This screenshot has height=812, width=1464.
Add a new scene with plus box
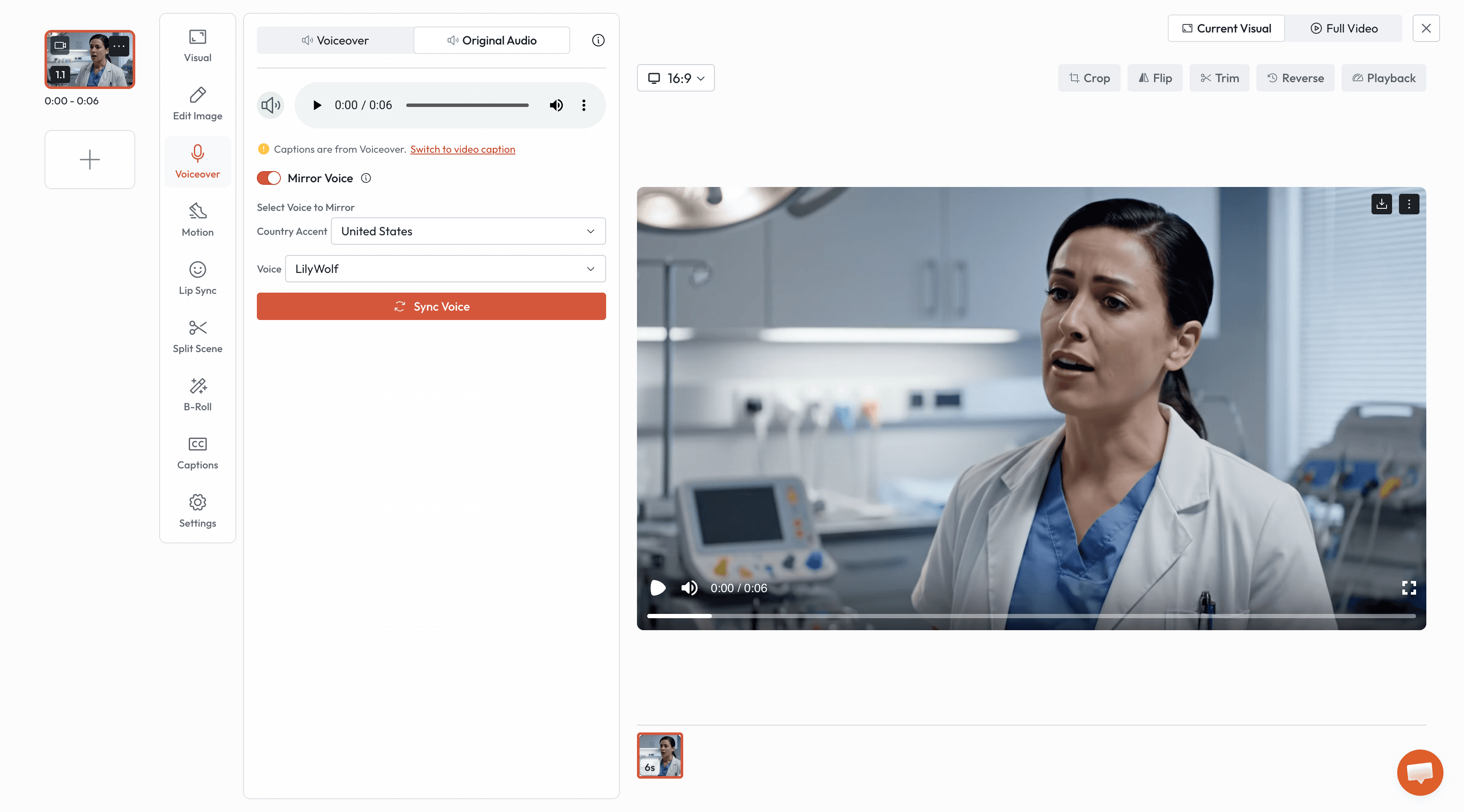[90, 160]
